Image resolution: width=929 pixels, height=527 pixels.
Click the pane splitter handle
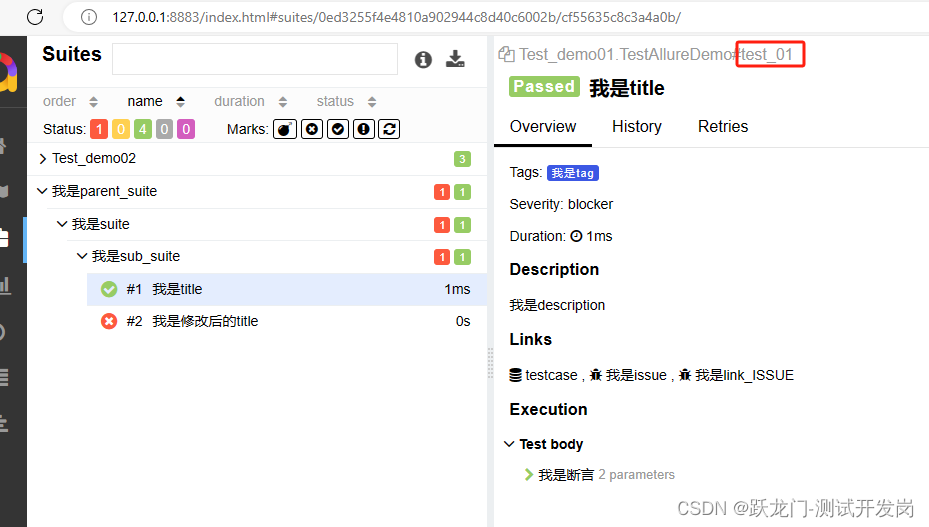(490, 363)
